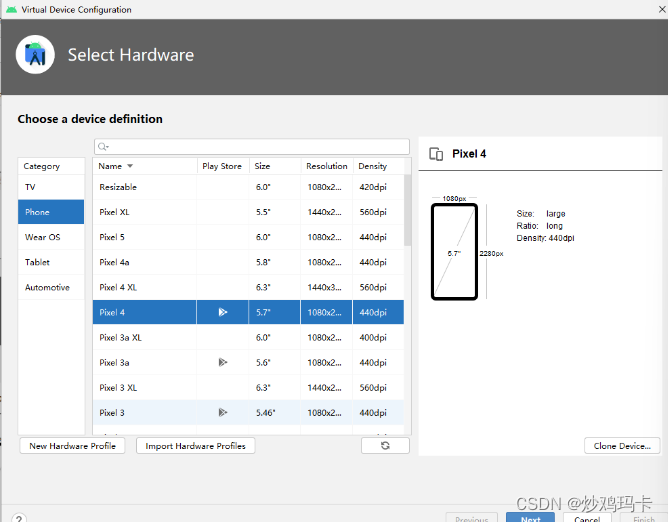Image resolution: width=668 pixels, height=522 pixels.
Task: Select the Wear OS category
Action: (51, 237)
